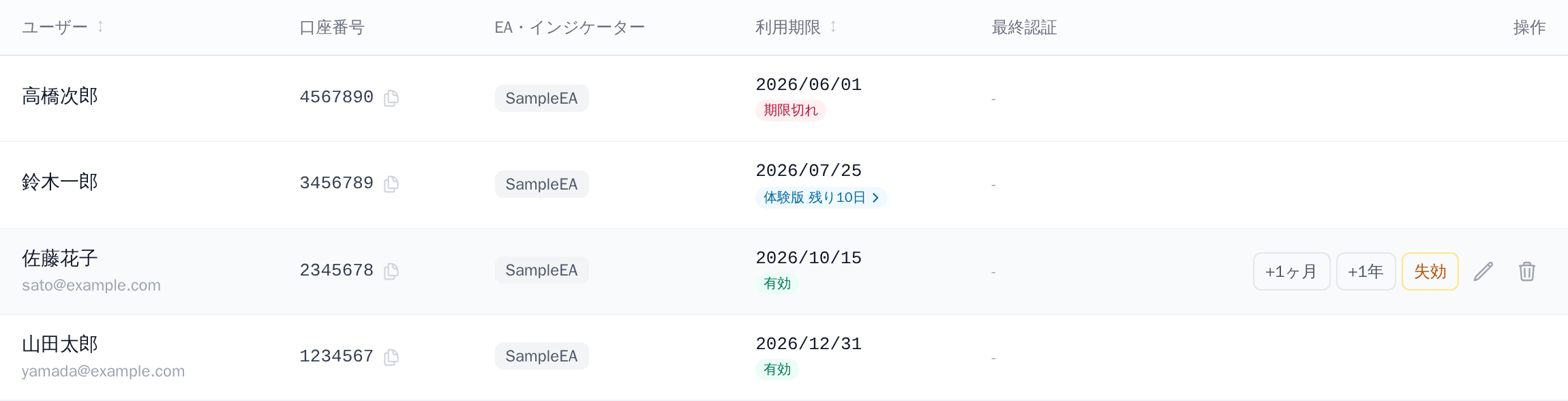The height and width of the screenshot is (401, 1568).
Task: Copy account number 1234567
Action: point(391,357)
